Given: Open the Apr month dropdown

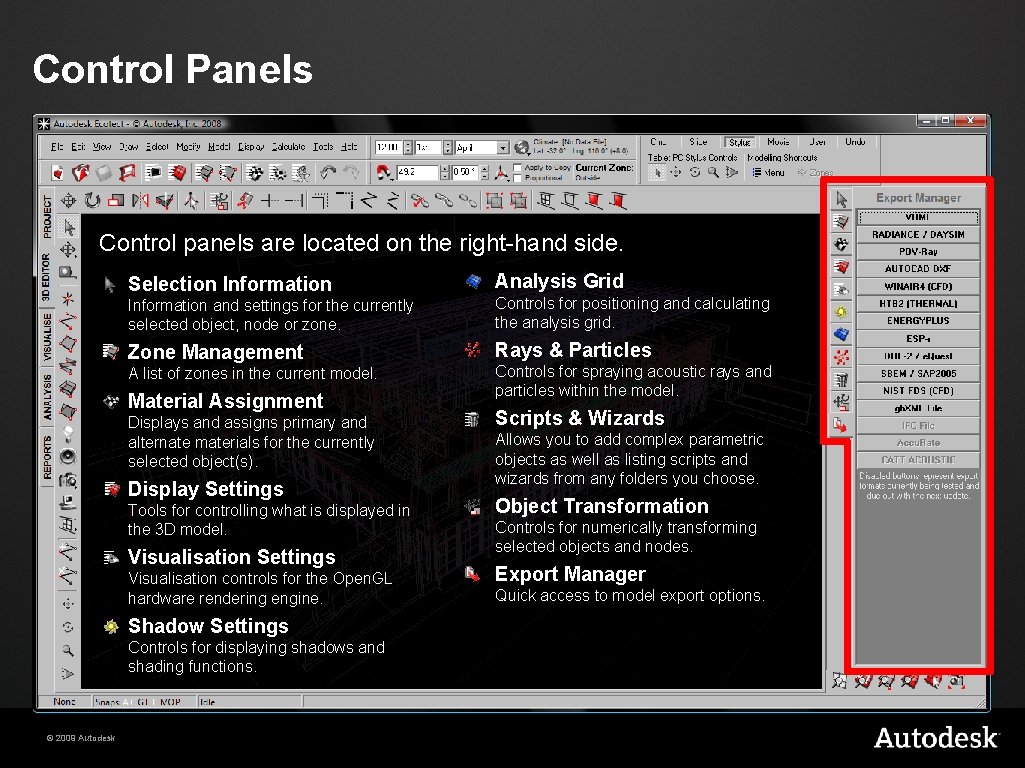Looking at the screenshot, I should point(504,148).
